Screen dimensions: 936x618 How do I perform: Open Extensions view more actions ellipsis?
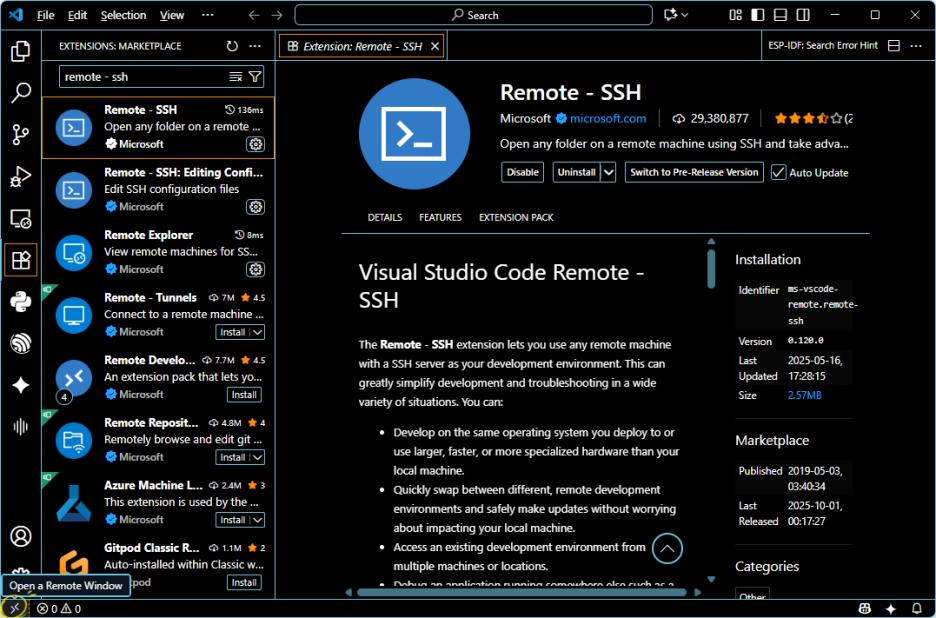point(255,46)
